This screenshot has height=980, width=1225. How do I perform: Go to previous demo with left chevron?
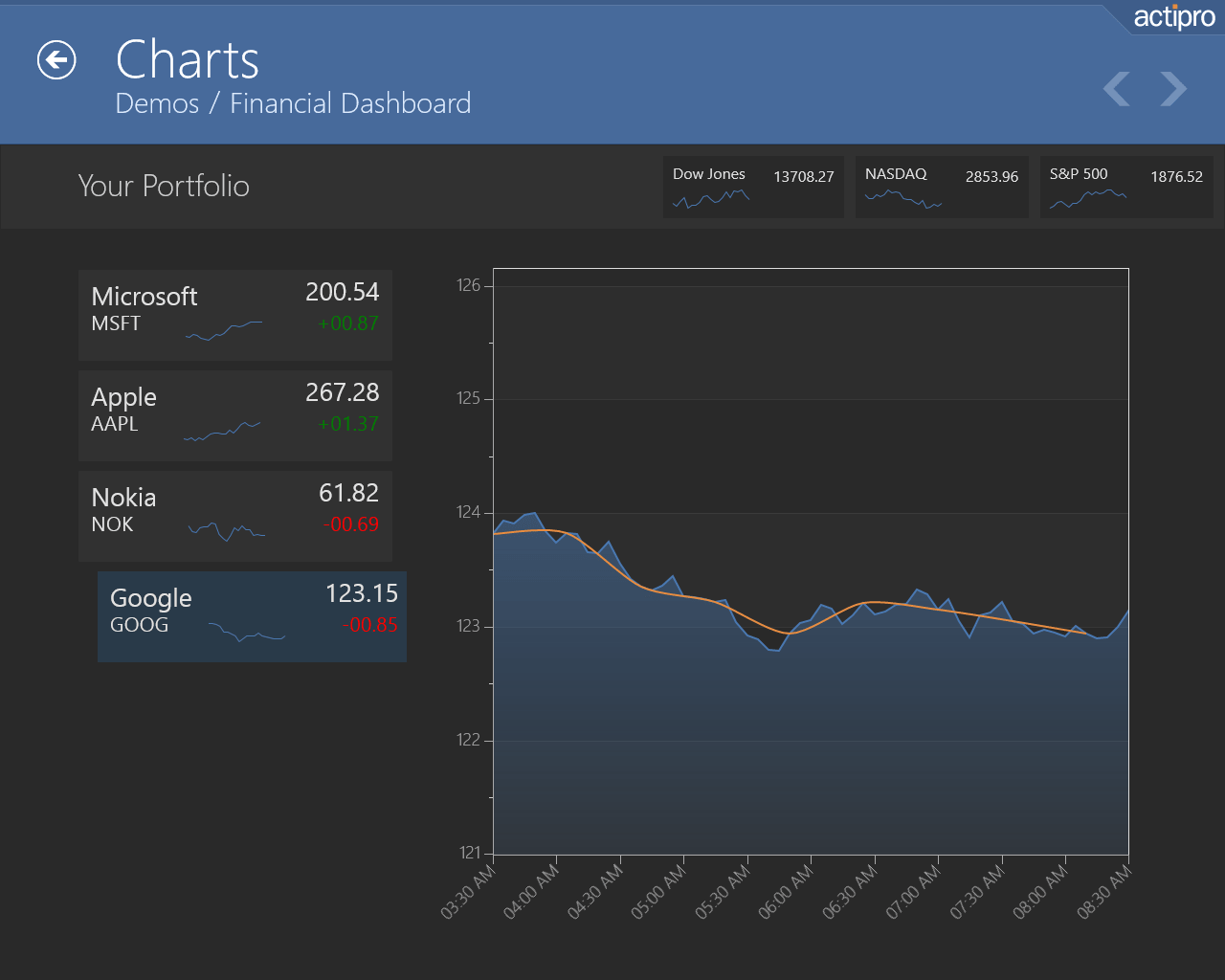click(1116, 89)
